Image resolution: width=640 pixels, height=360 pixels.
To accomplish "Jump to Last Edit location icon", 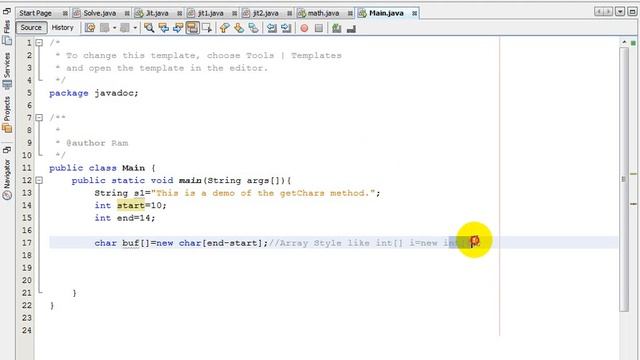I will point(90,28).
